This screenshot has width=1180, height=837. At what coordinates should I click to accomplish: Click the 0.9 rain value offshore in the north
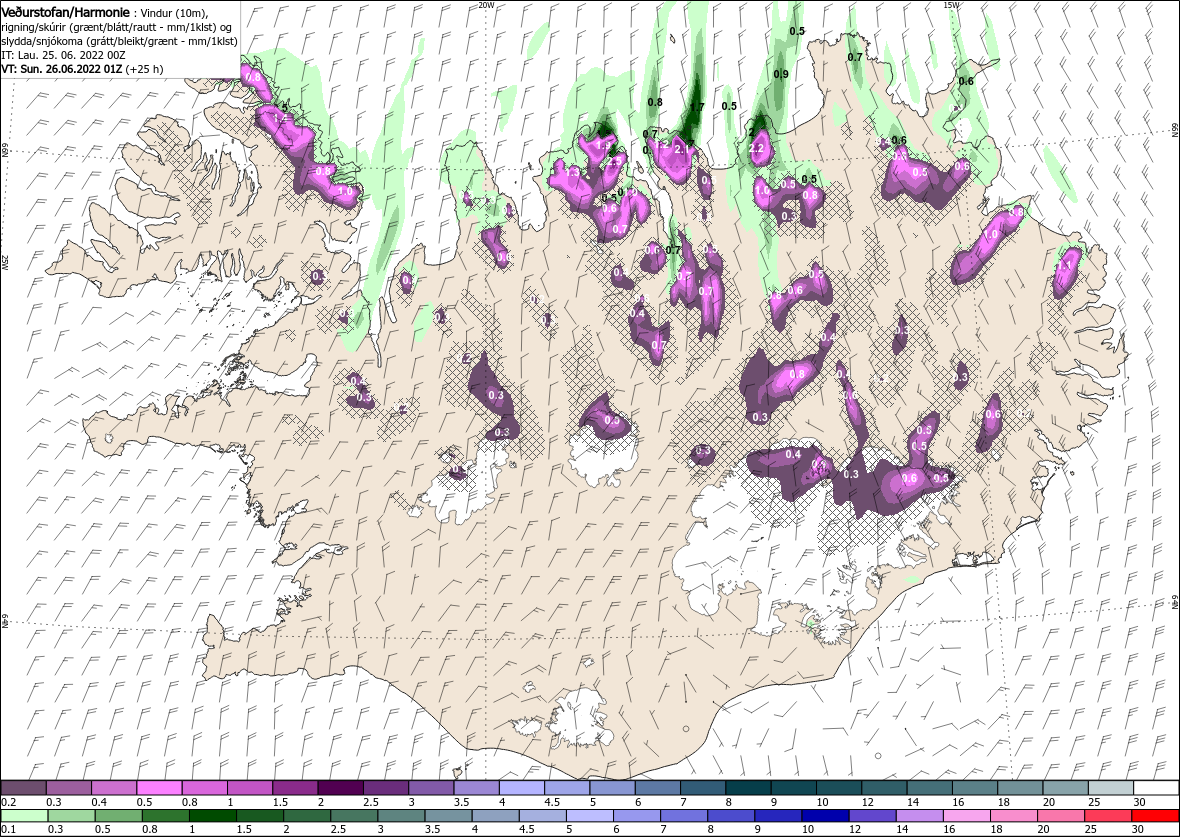click(x=781, y=74)
